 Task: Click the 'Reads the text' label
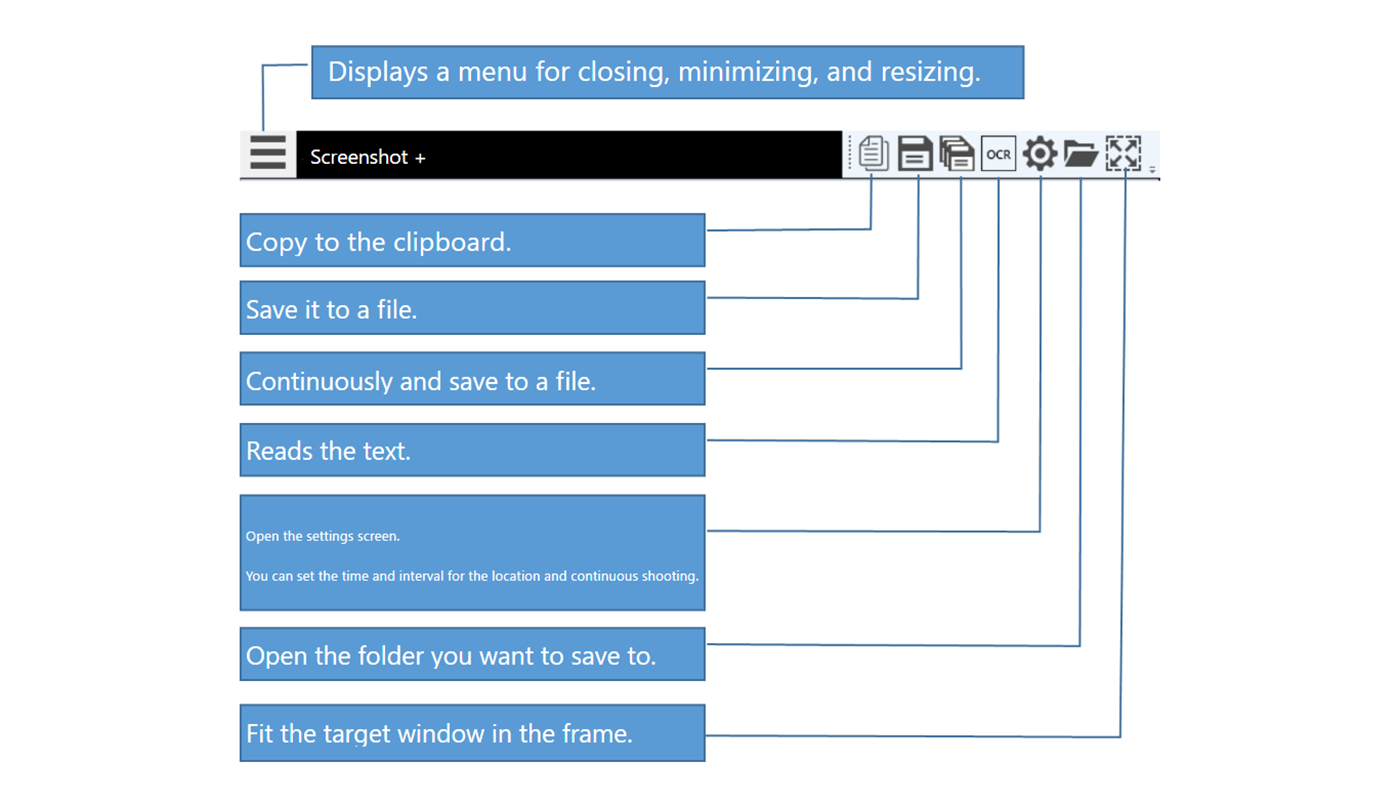pyautogui.click(x=472, y=449)
